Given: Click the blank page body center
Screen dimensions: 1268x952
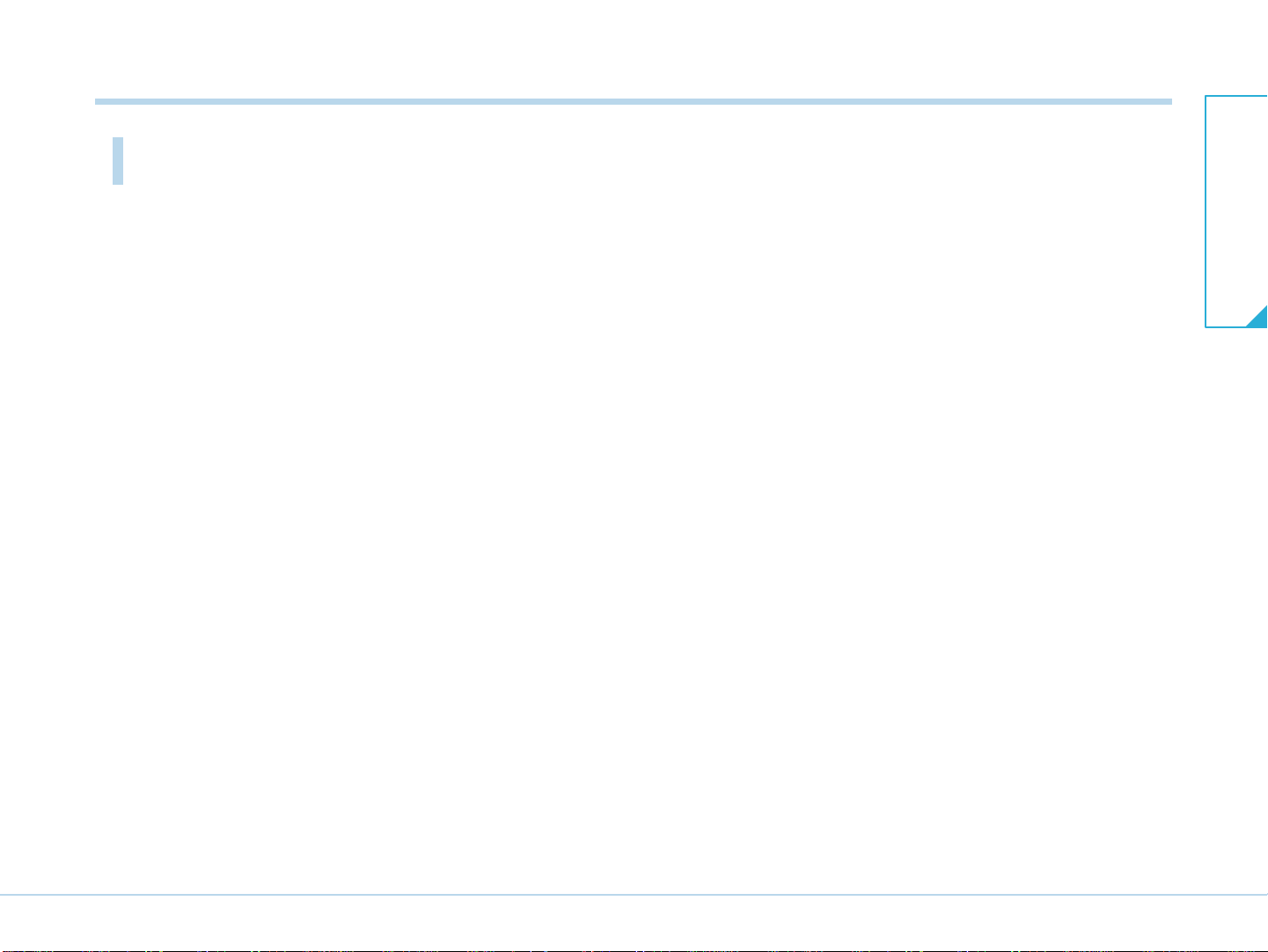Looking at the screenshot, I should pyautogui.click(x=634, y=528).
